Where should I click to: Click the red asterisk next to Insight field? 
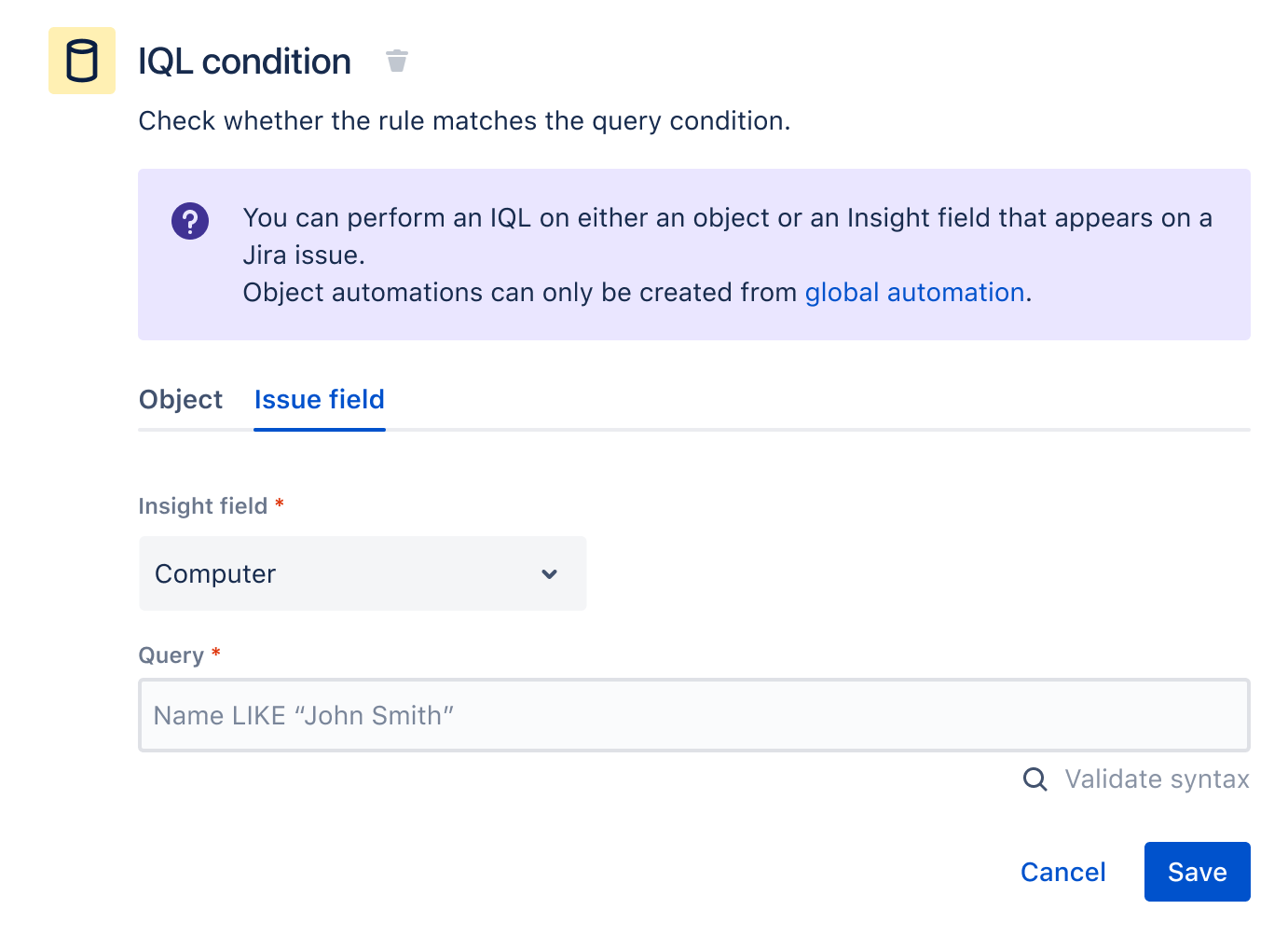click(280, 504)
